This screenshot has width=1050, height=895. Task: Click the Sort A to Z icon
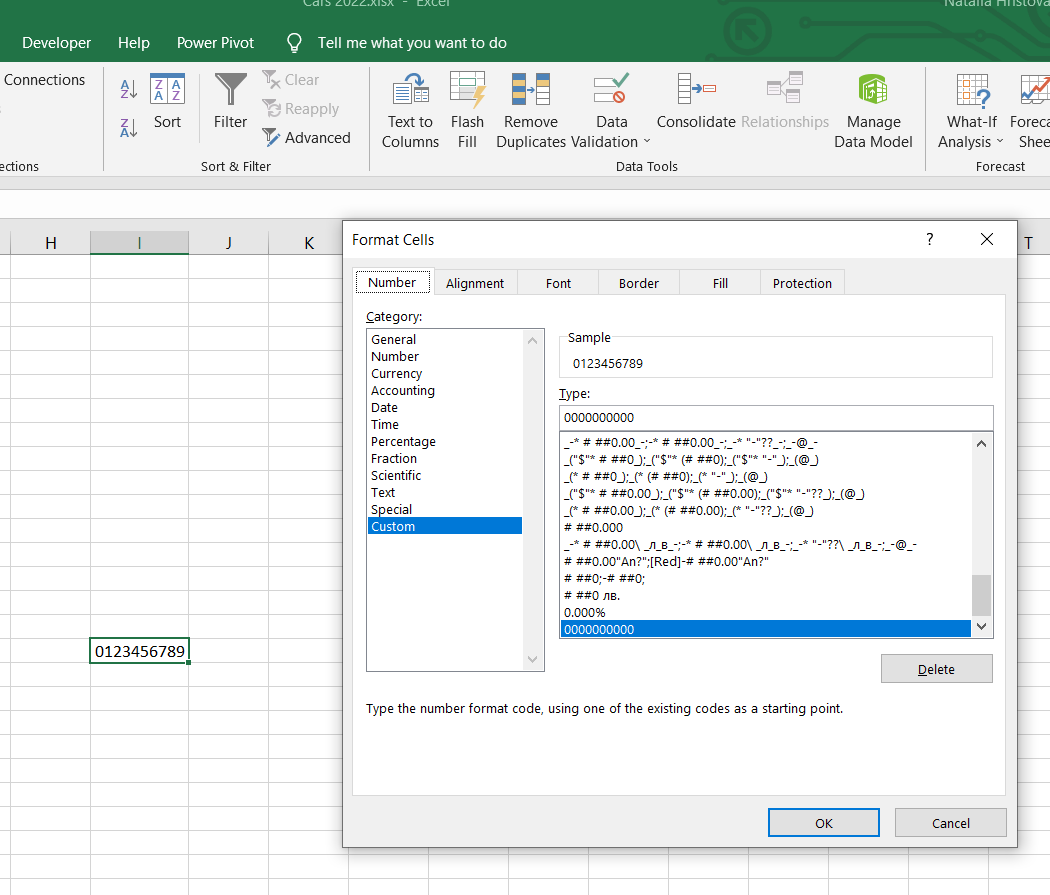[x=129, y=90]
